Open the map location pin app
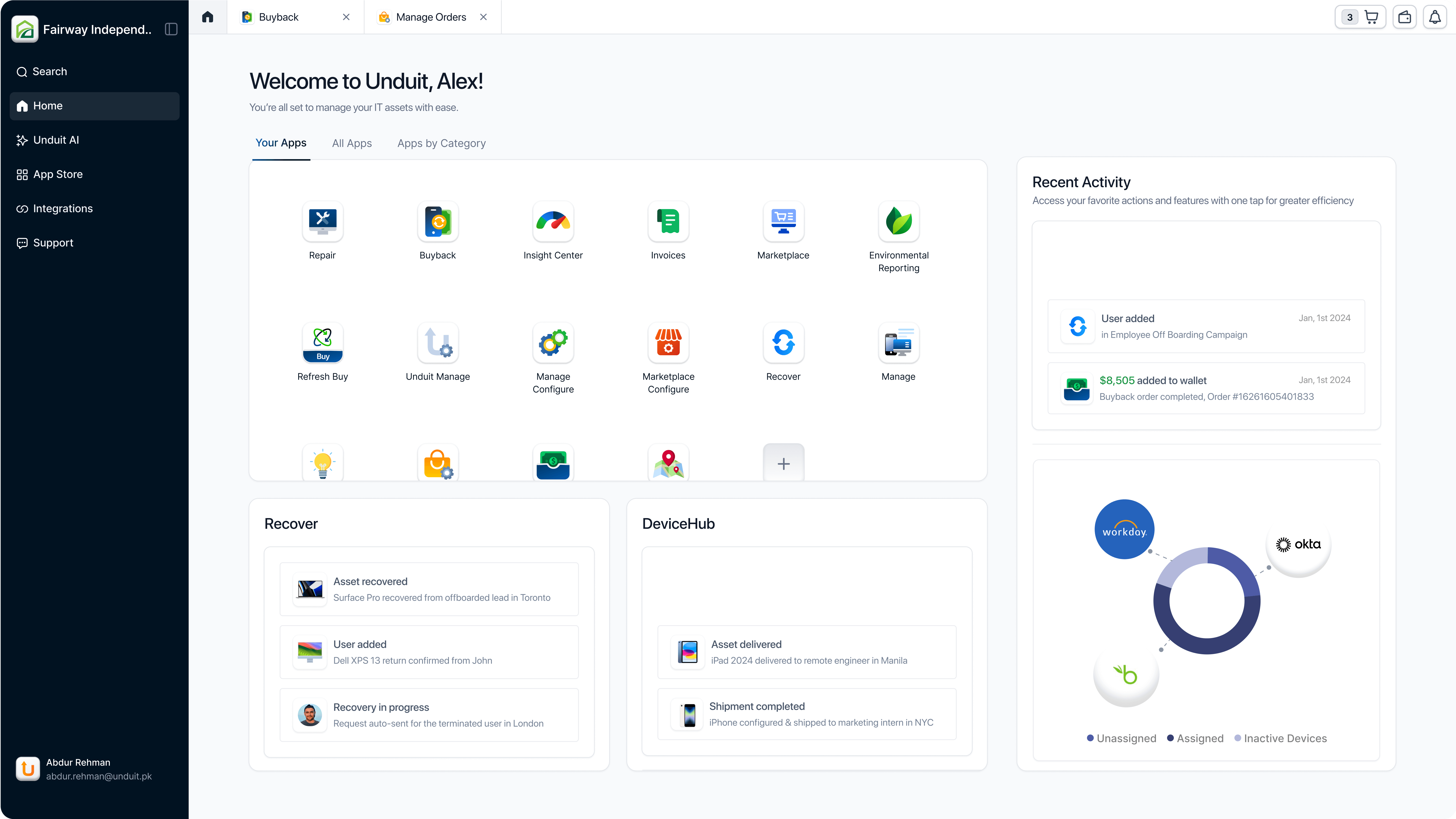1456x819 pixels. (x=668, y=463)
